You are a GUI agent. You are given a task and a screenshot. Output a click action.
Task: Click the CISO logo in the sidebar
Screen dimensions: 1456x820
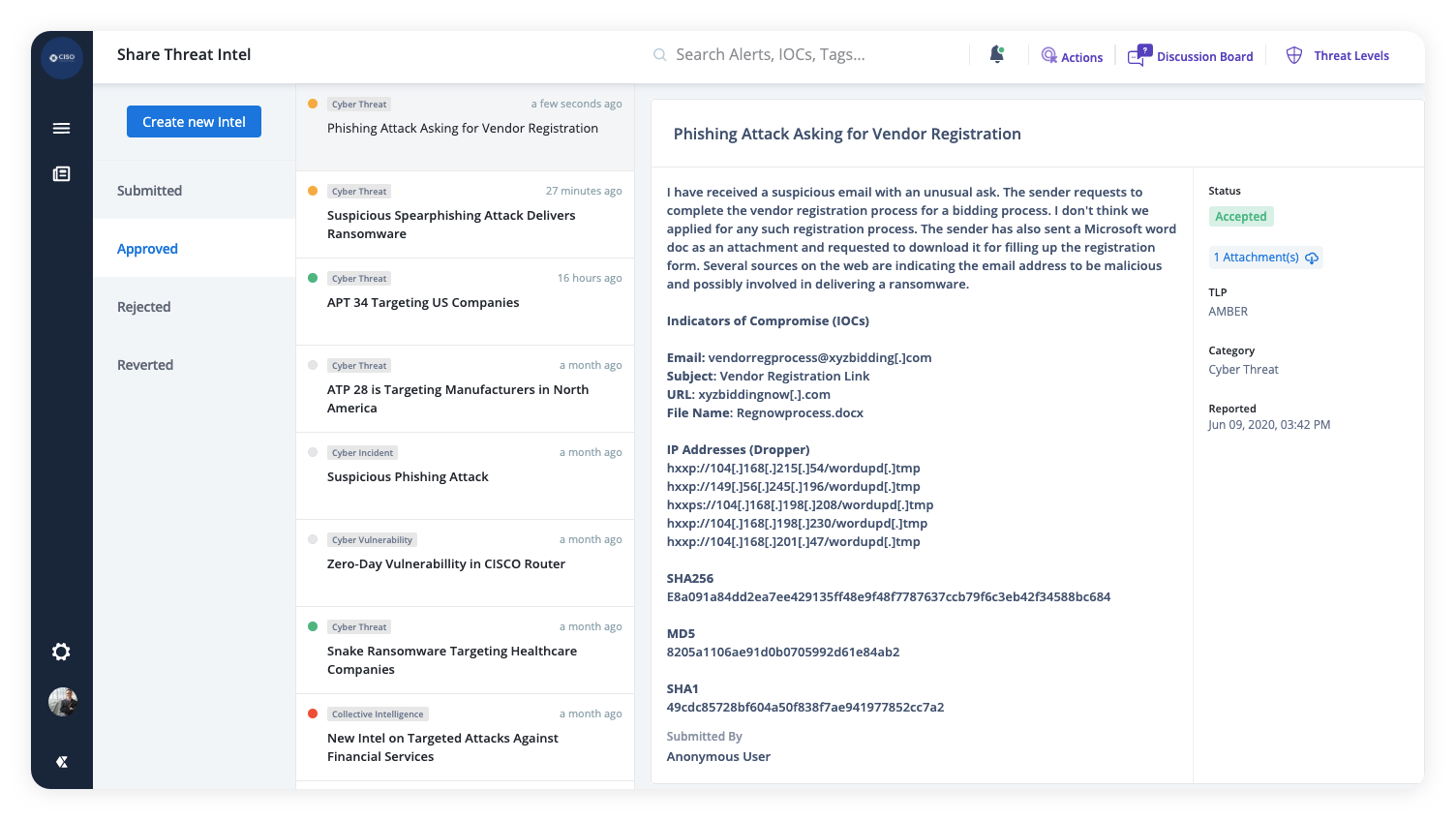click(62, 58)
